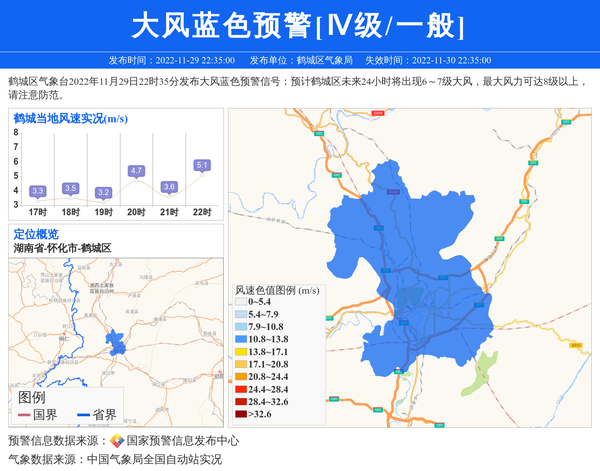This screenshot has height=471, width=600.
Task: Select the 10.8~13.8 blue legend swatch
Action: coord(240,341)
